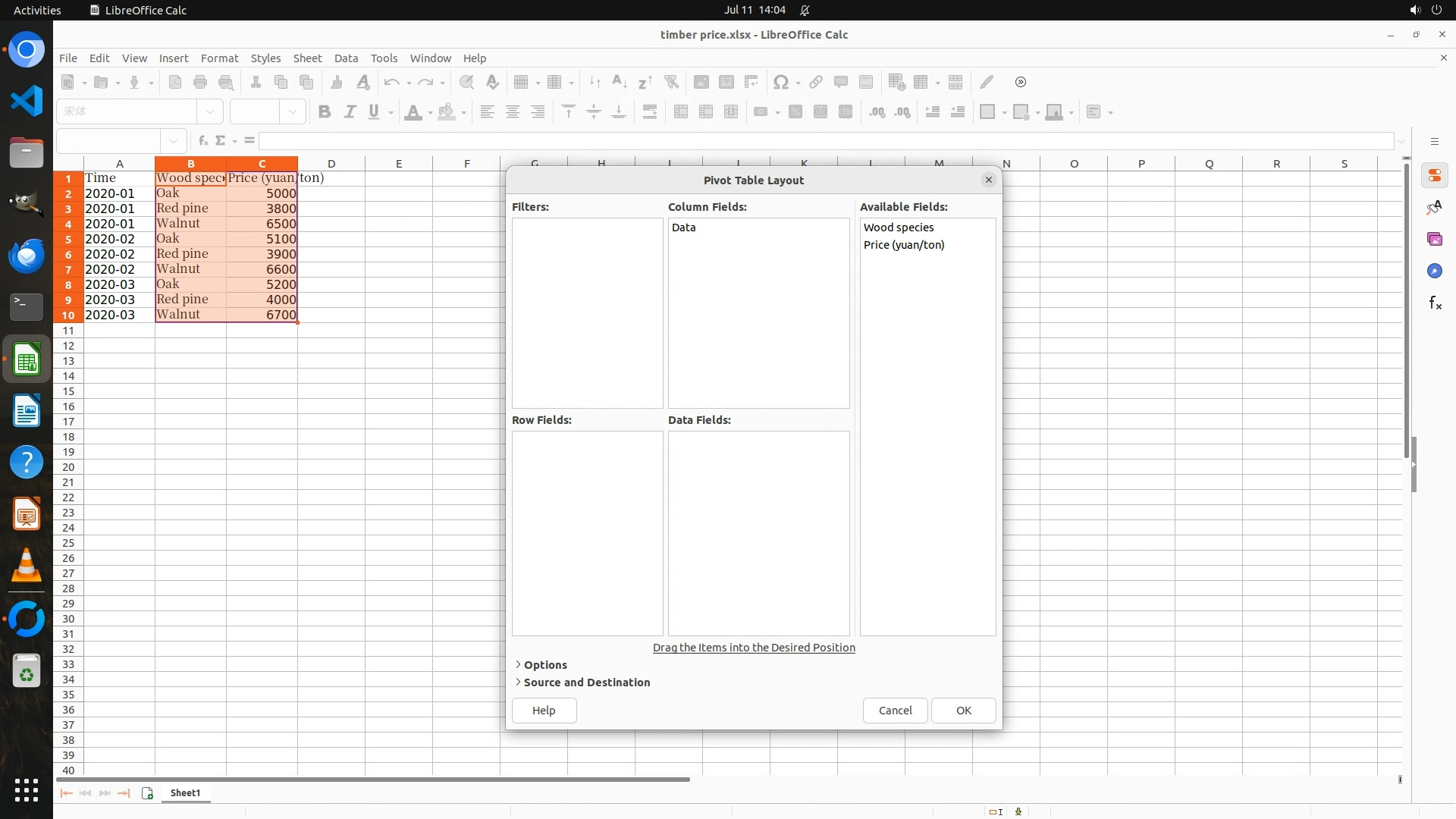Toggle Bold formatting
The width and height of the screenshot is (1456, 819).
[x=325, y=112]
